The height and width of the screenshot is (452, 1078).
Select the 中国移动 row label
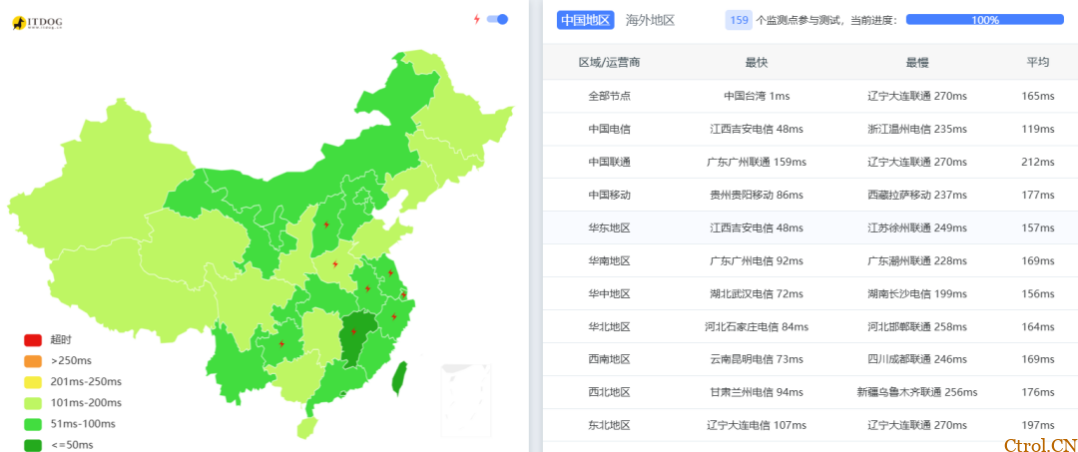[x=609, y=195]
